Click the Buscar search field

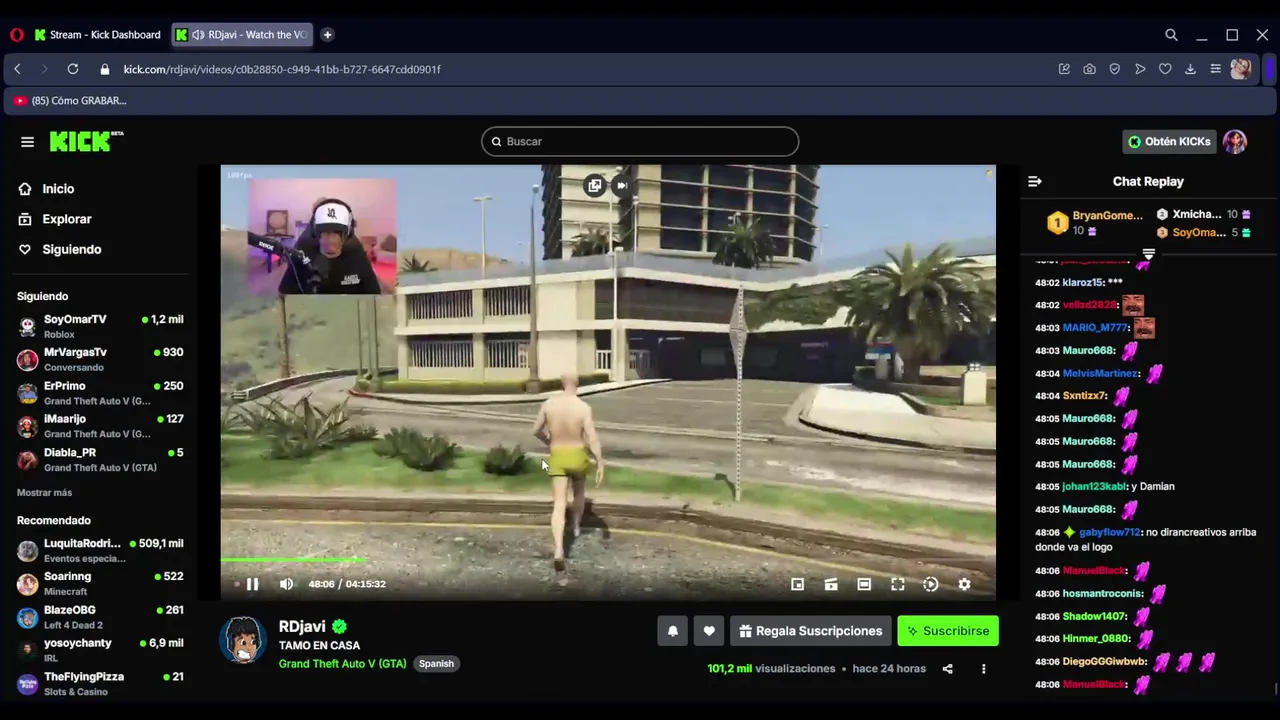[640, 141]
